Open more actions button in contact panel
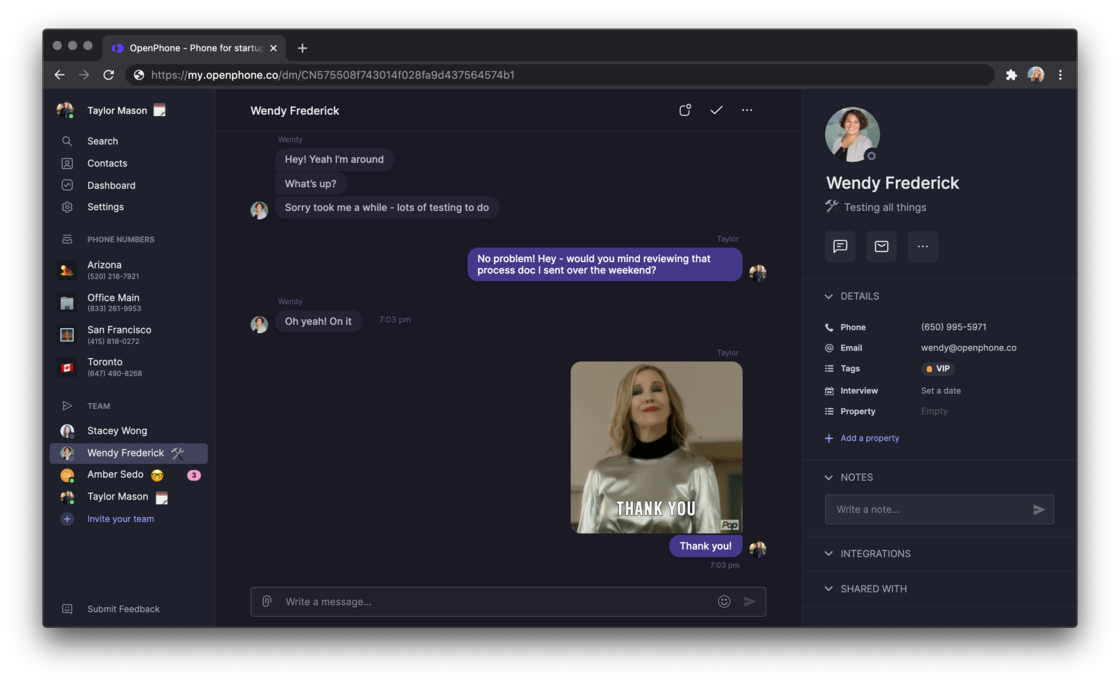1120x684 pixels. pyautogui.click(x=923, y=246)
